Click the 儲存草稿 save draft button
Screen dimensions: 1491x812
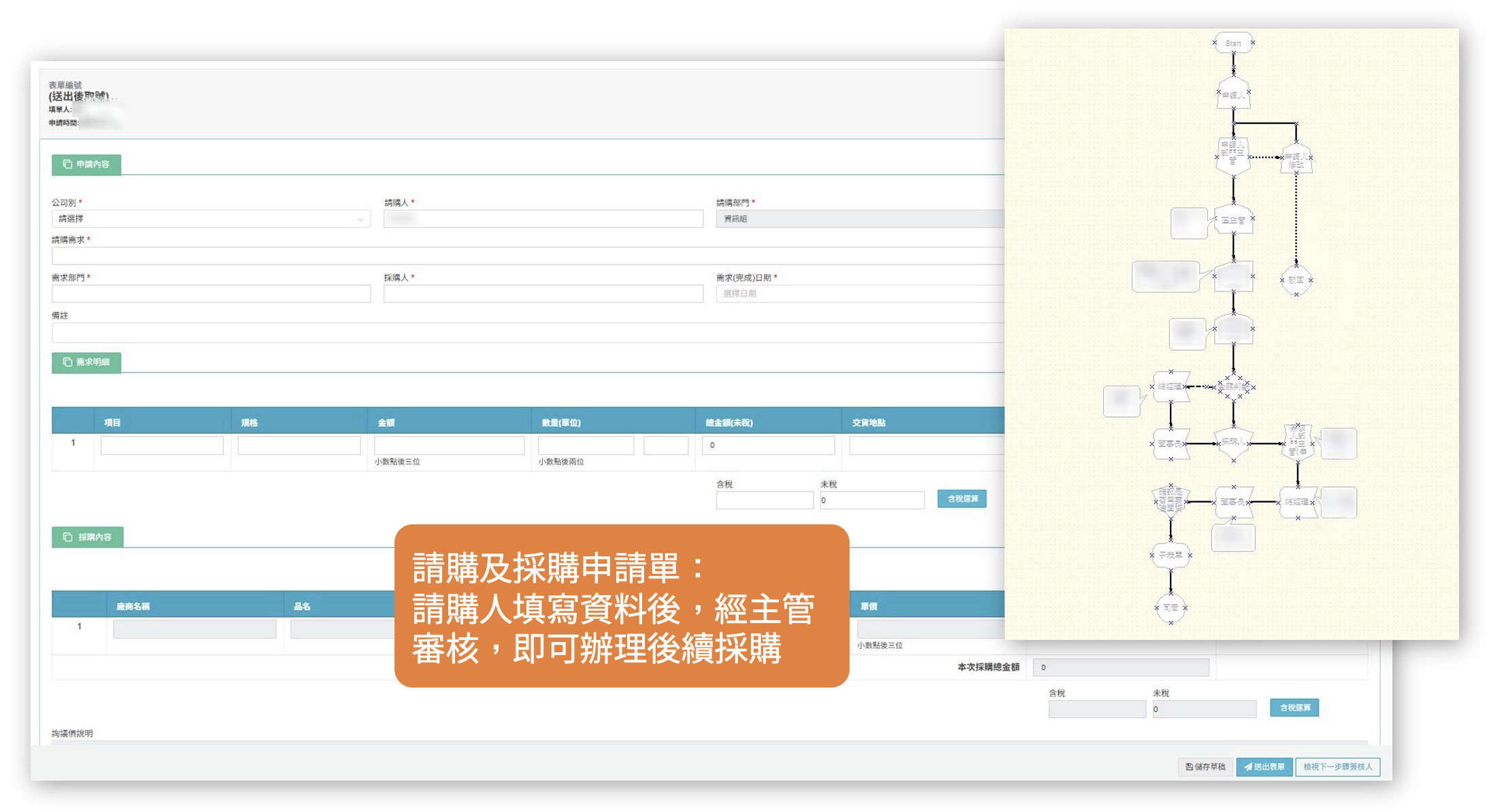[x=1205, y=766]
